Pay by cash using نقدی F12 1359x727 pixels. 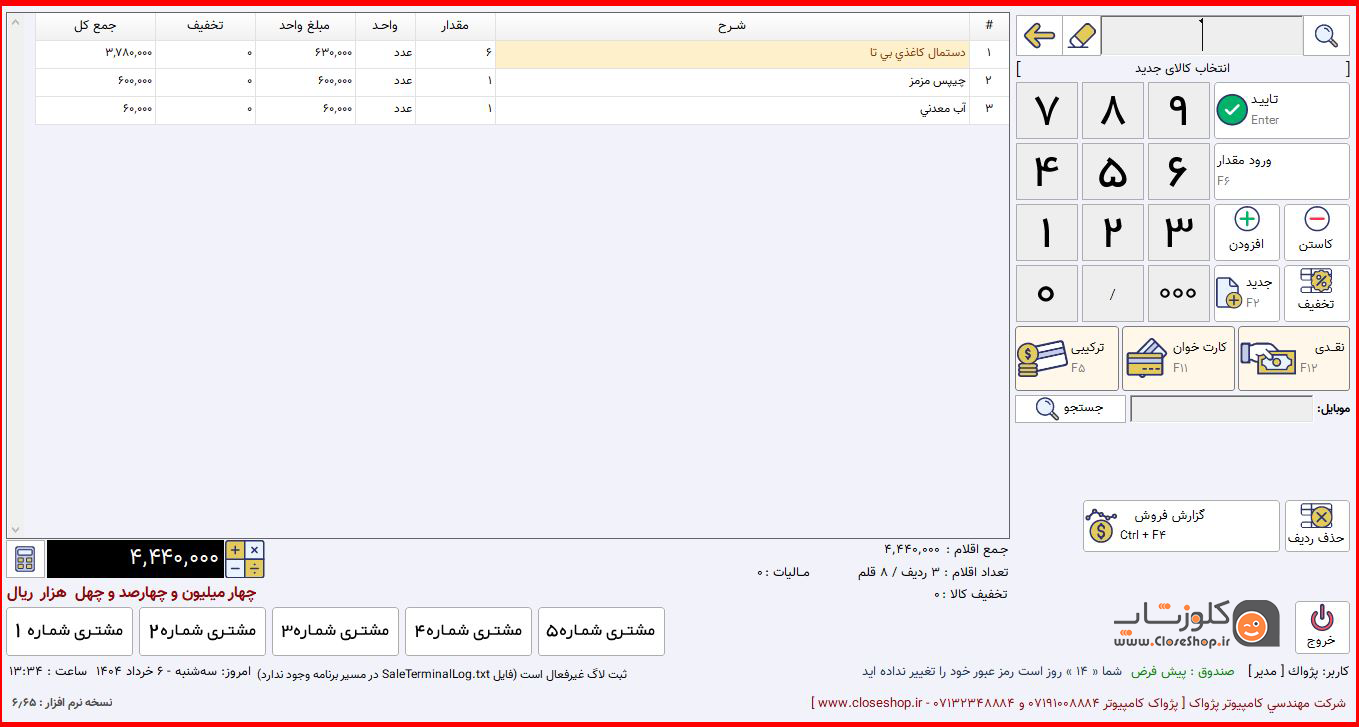(x=1294, y=358)
